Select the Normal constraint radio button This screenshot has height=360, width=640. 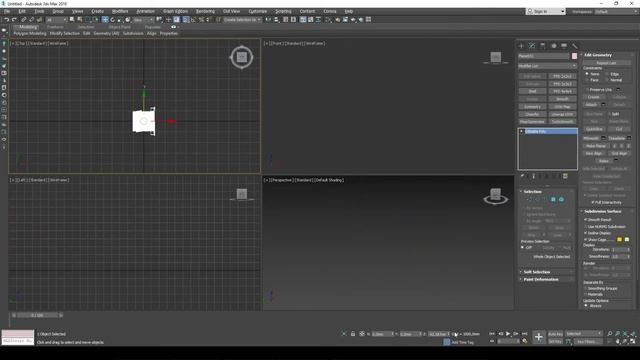pos(607,80)
